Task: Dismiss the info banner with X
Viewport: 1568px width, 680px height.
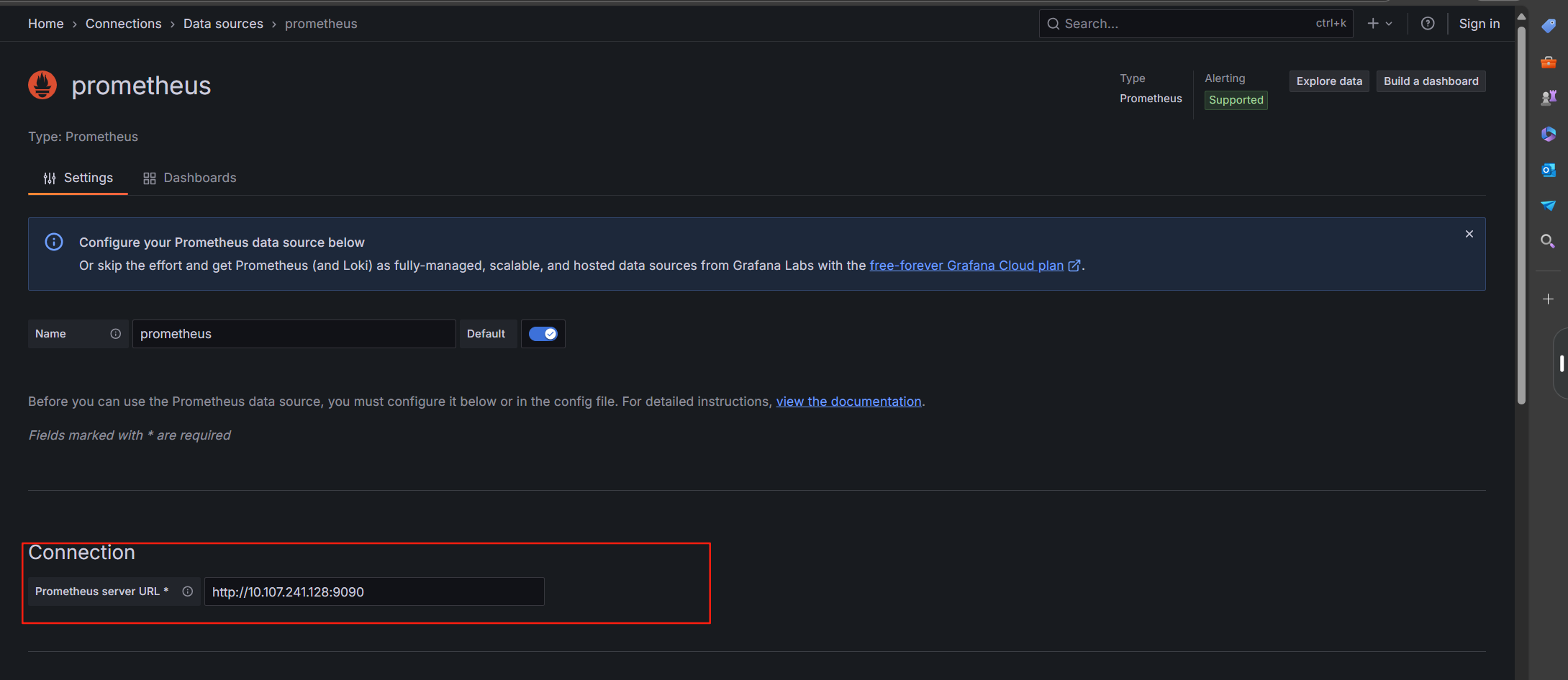Action: point(1469,234)
